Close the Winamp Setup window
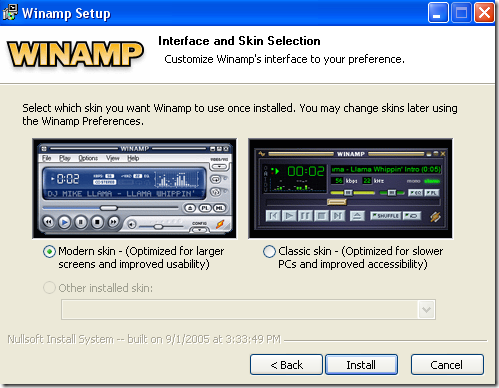The image size is (499, 388). [484, 13]
